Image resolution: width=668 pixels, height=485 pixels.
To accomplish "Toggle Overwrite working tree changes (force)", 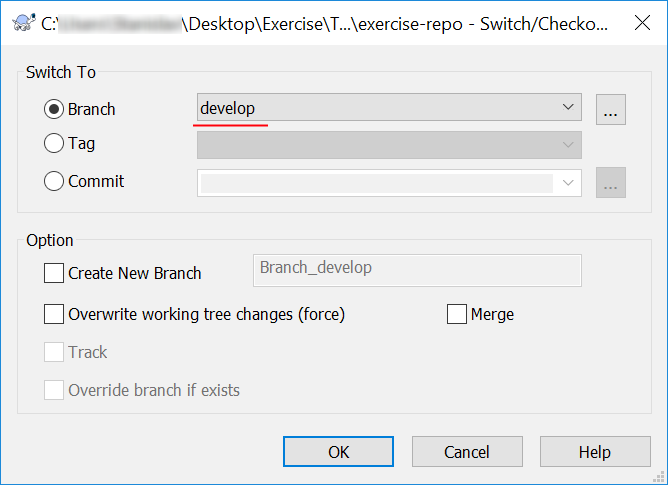I will [x=54, y=314].
